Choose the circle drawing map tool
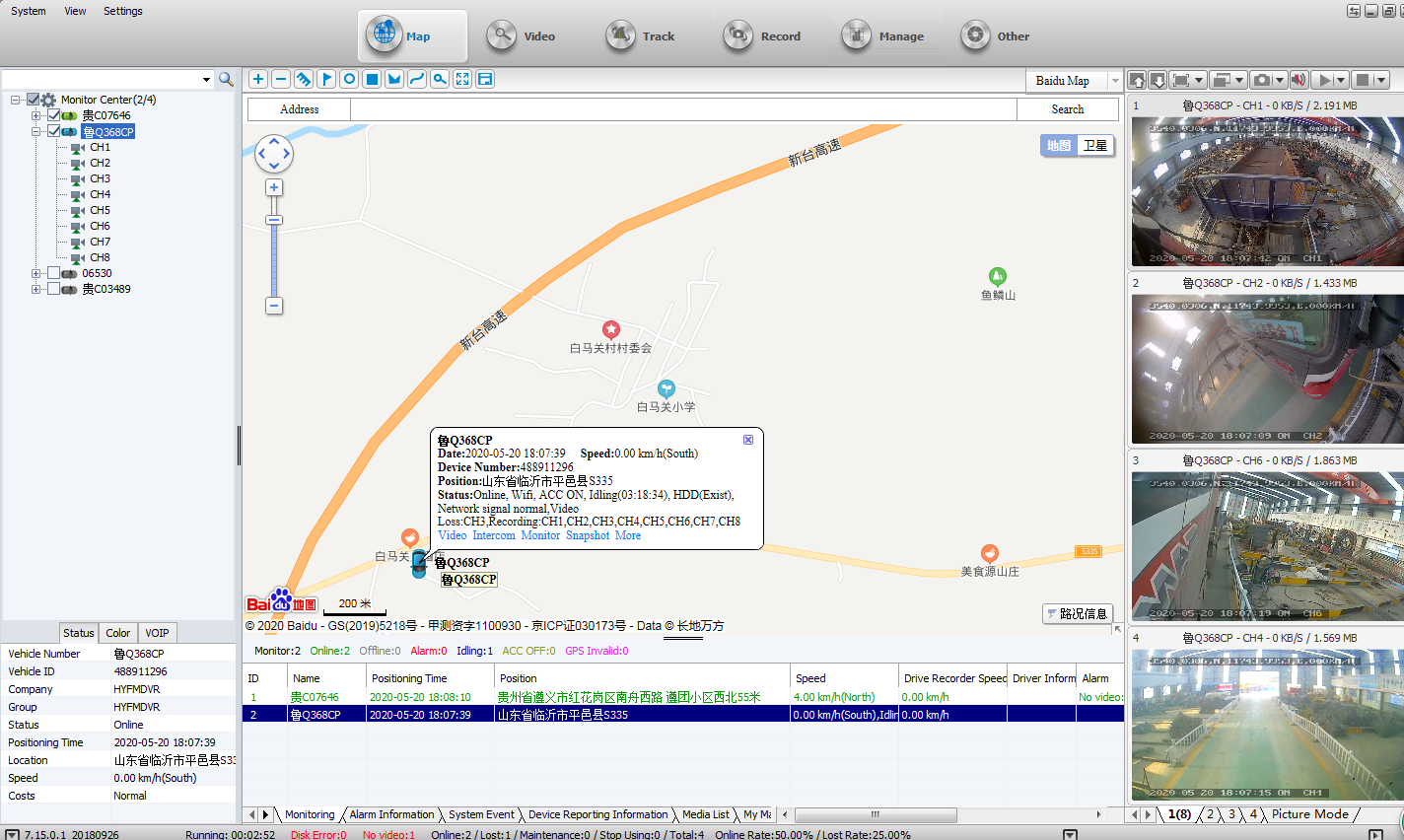 click(349, 79)
